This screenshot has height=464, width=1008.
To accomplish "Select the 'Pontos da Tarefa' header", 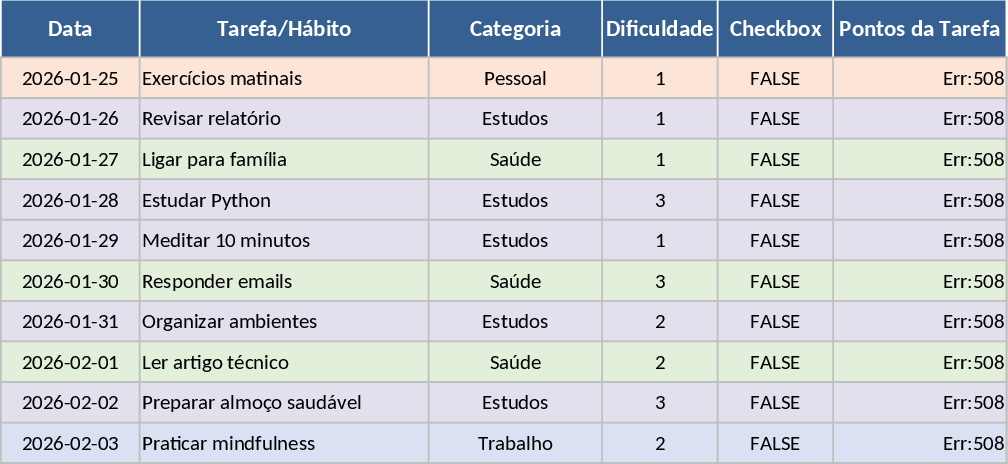I will 919,29.
